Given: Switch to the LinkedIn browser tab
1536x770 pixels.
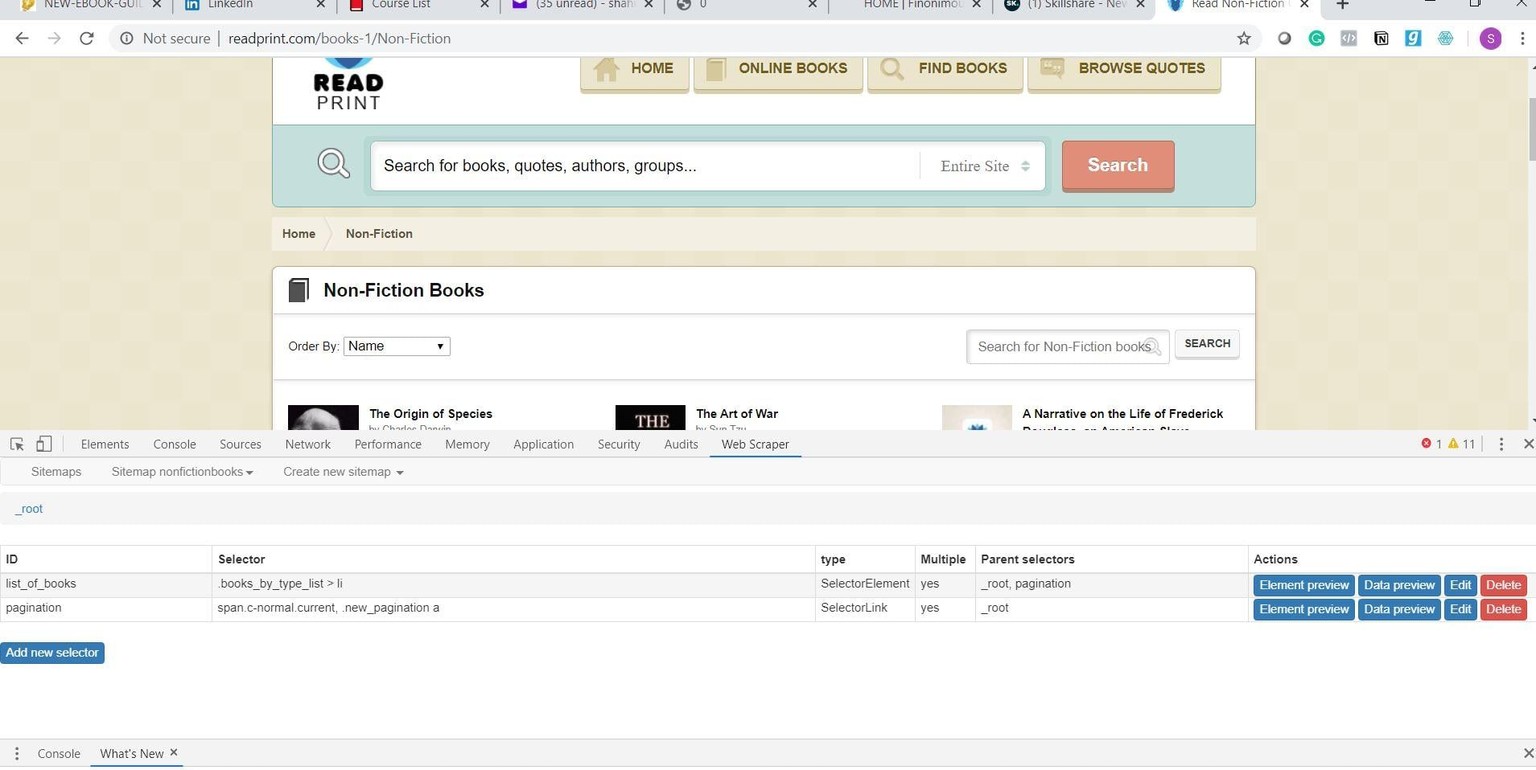Looking at the screenshot, I should tap(254, 5).
